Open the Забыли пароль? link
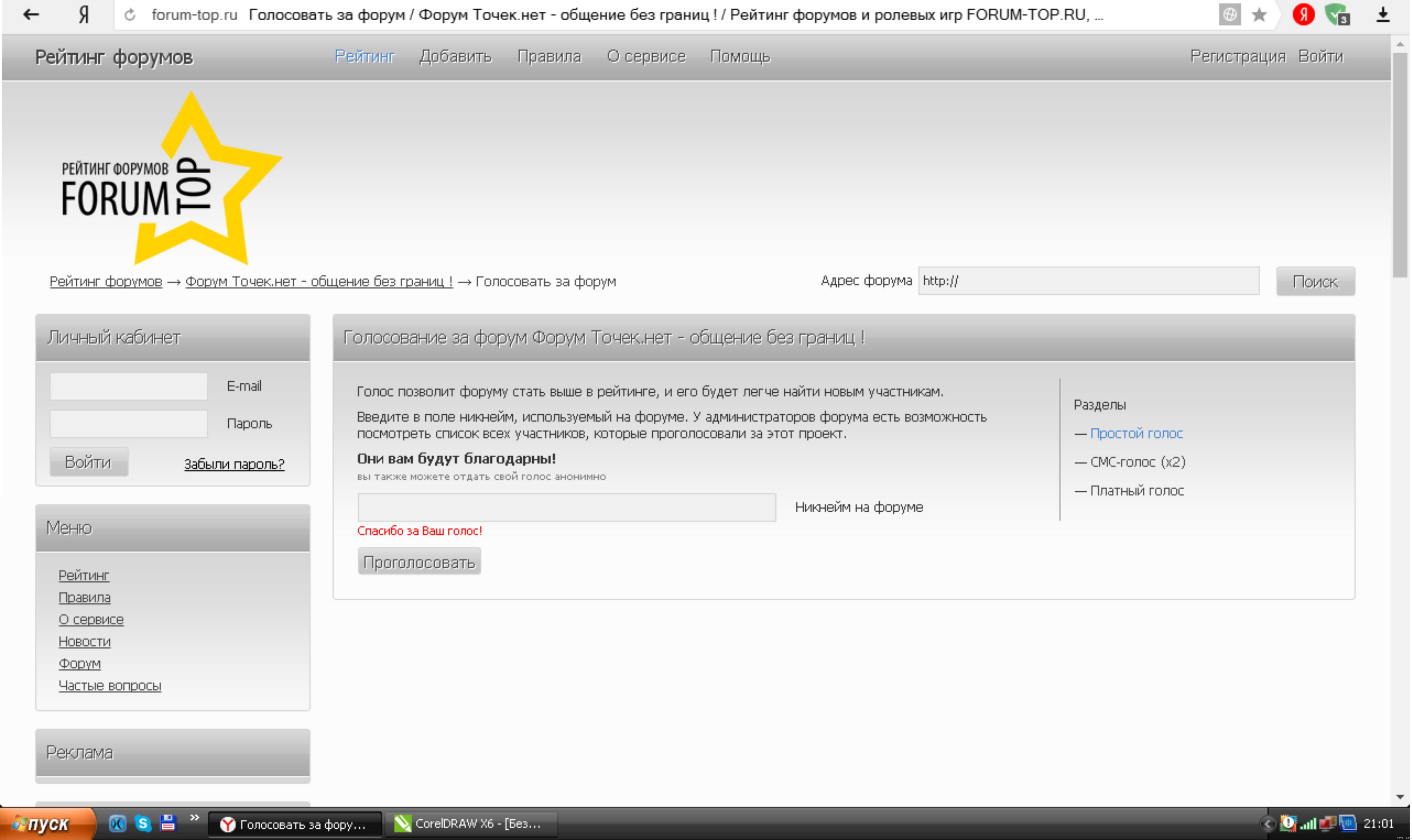The height and width of the screenshot is (840, 1412). click(x=234, y=464)
